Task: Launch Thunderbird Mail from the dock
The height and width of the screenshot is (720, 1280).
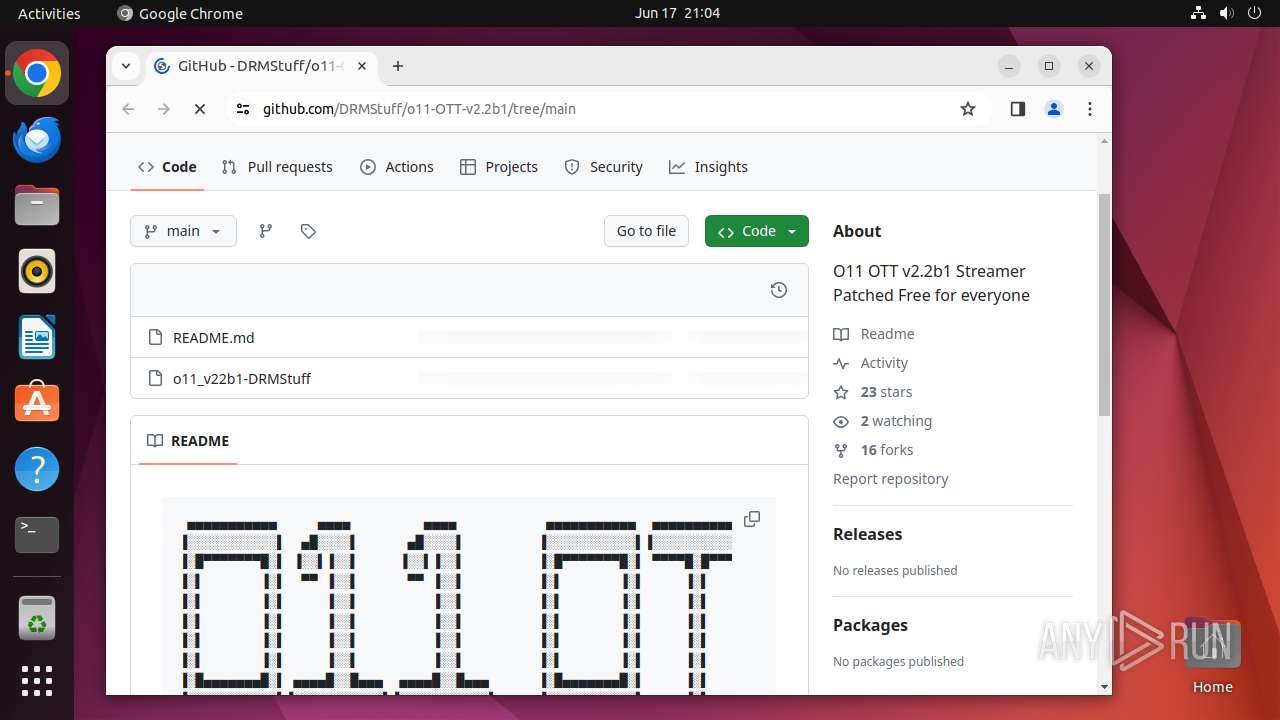Action: click(x=37, y=140)
